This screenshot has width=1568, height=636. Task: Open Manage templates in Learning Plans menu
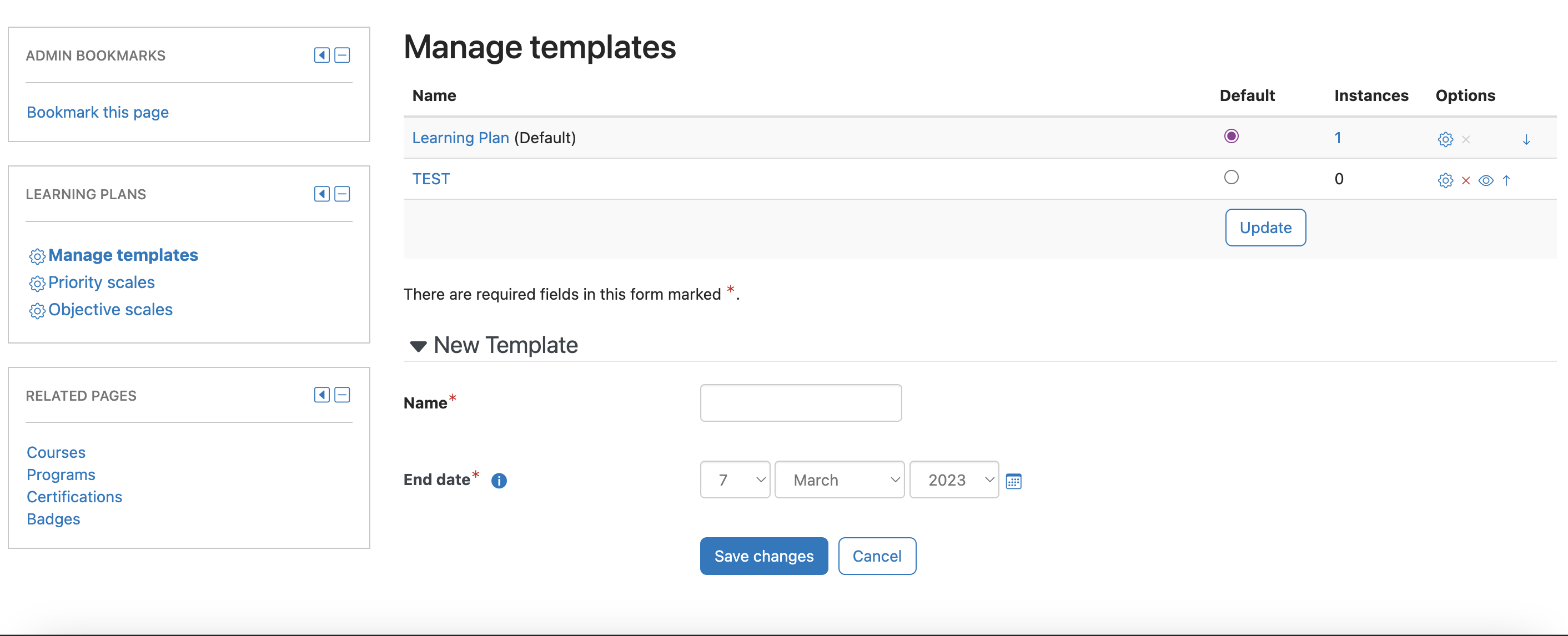[123, 255]
